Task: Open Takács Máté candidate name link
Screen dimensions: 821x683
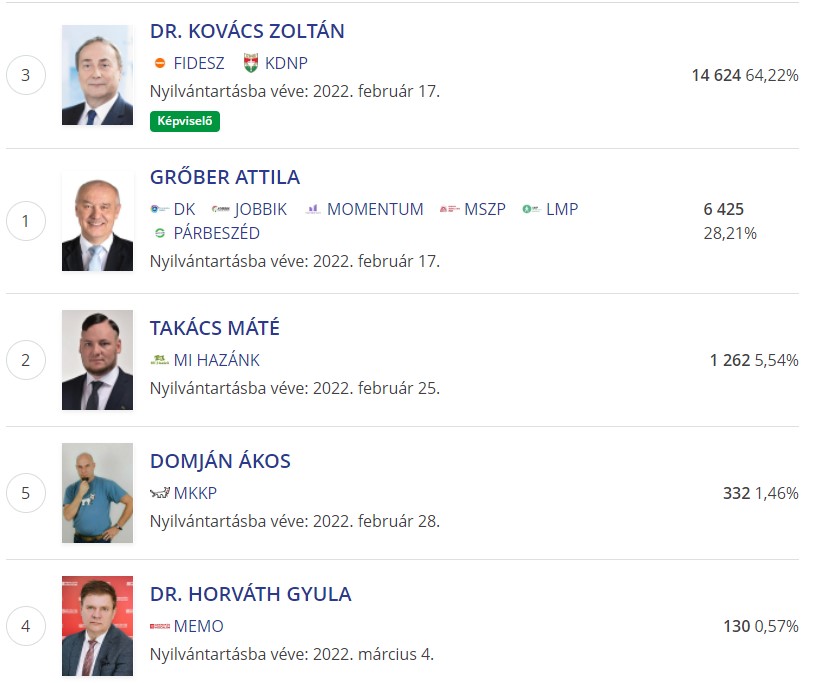Action: pos(215,328)
